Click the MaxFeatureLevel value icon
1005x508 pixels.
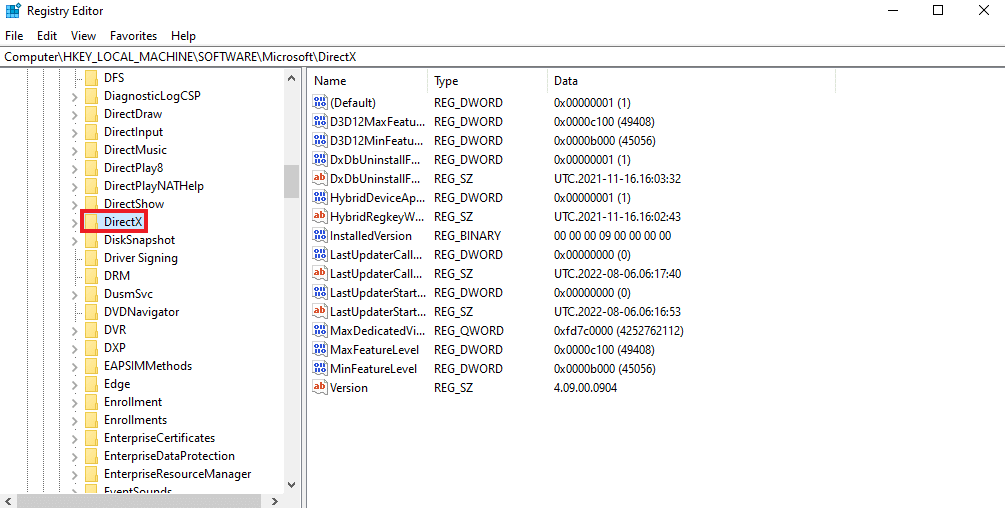pyautogui.click(x=319, y=350)
